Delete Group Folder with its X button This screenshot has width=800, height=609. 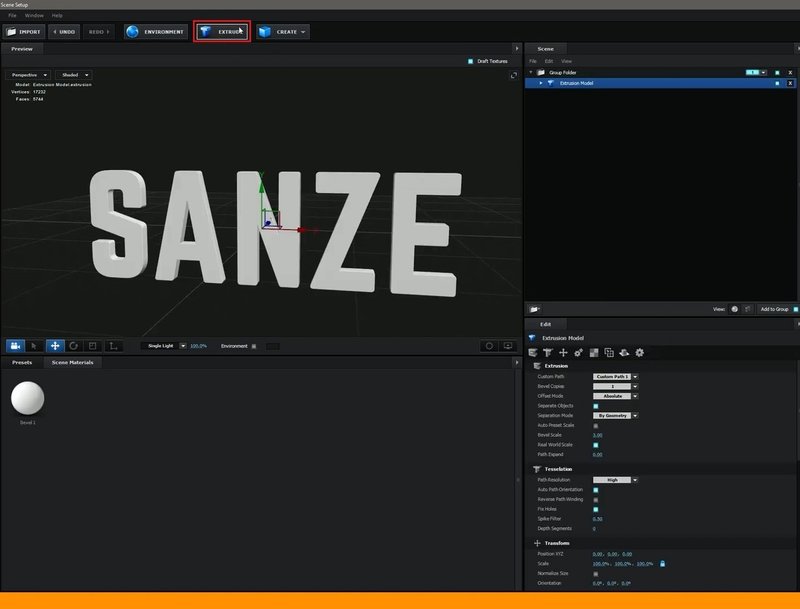(790, 73)
